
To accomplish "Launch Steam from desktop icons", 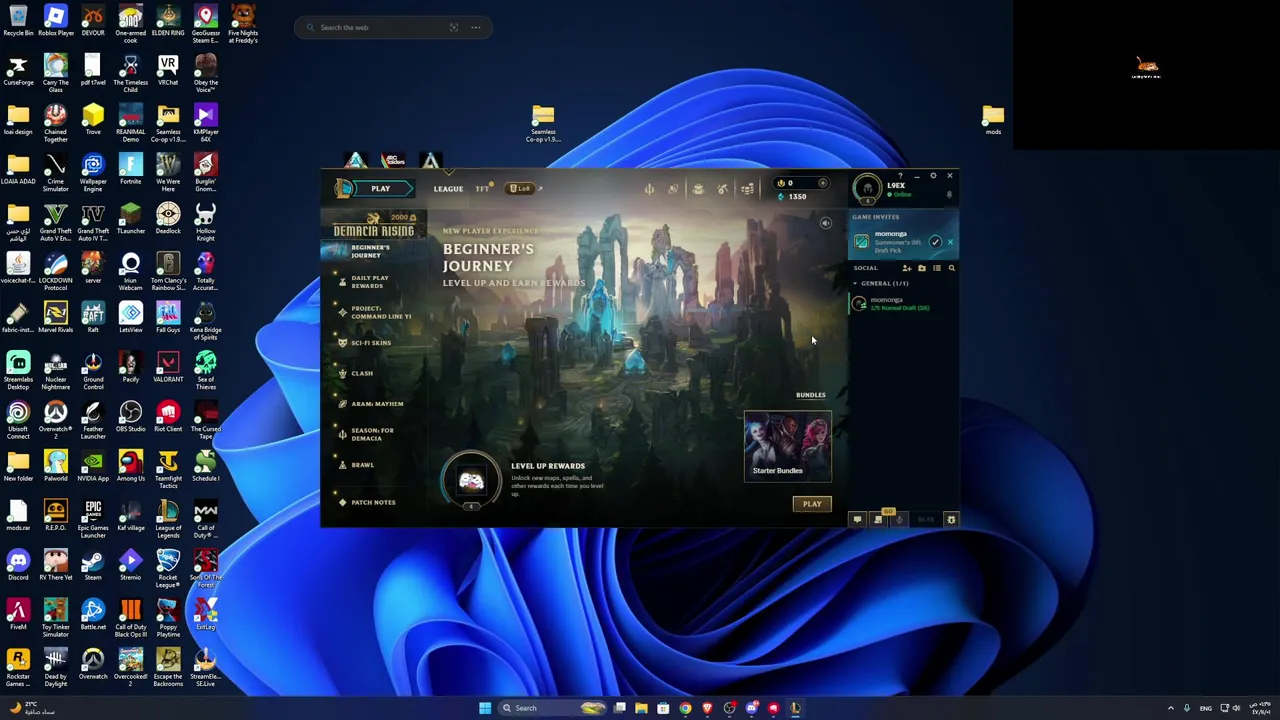I will (93, 564).
